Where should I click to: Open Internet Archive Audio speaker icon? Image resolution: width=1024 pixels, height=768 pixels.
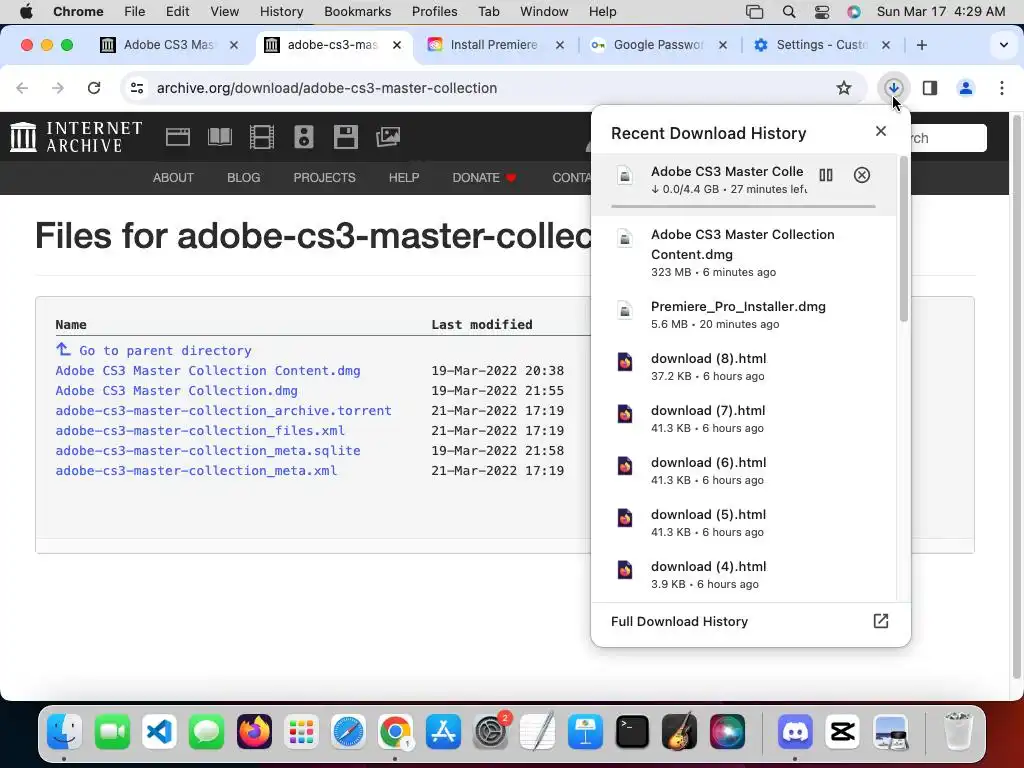[x=304, y=137]
